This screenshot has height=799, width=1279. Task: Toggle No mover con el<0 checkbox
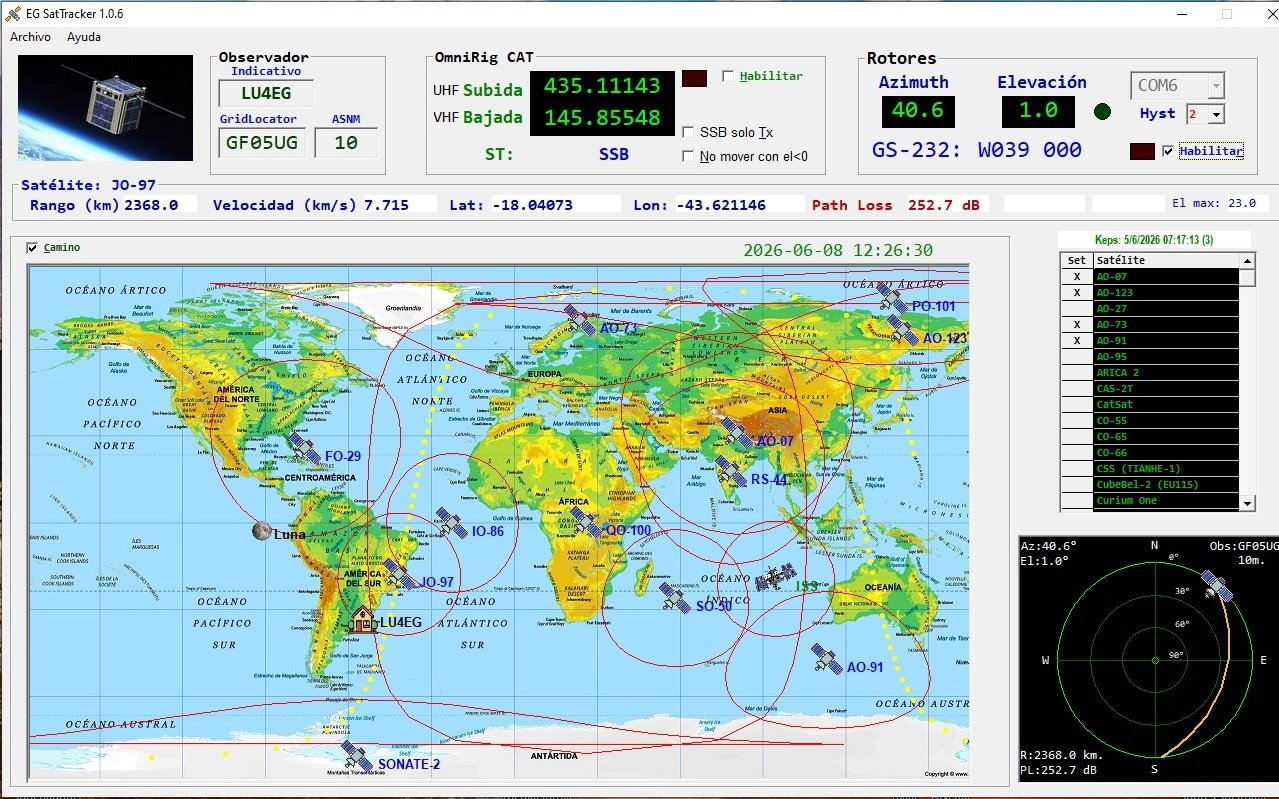(688, 156)
